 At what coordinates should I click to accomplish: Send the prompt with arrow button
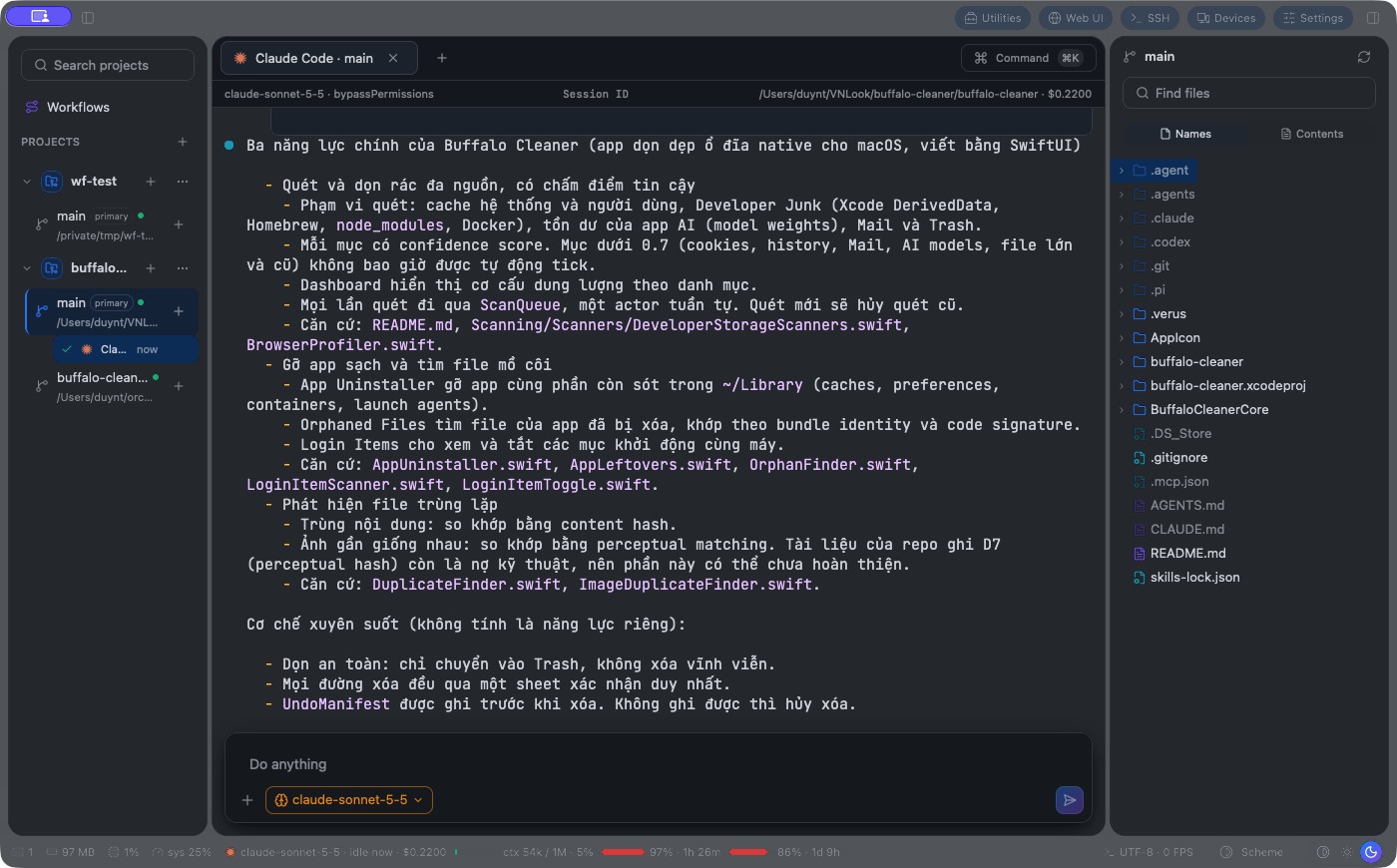[x=1070, y=800]
